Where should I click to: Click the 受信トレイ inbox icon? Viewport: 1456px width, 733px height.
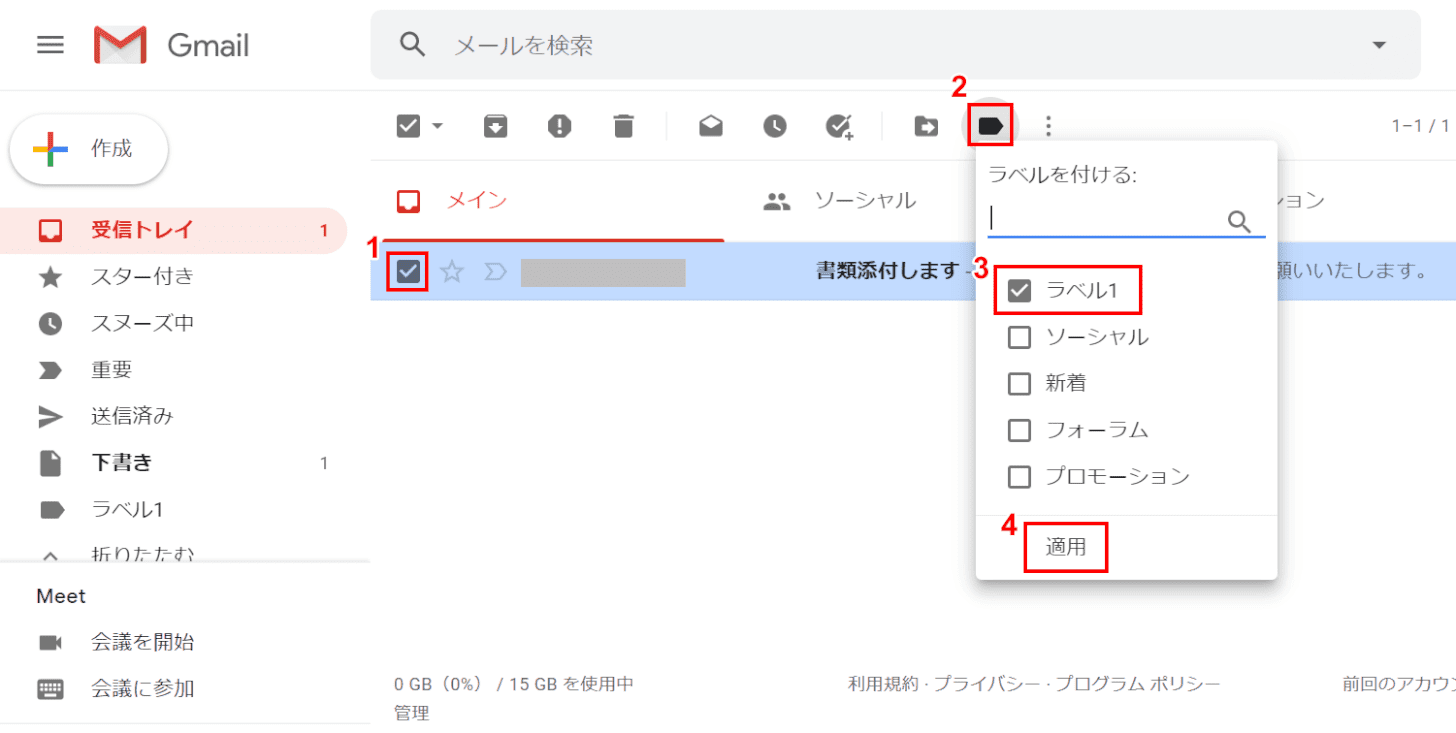[50, 230]
